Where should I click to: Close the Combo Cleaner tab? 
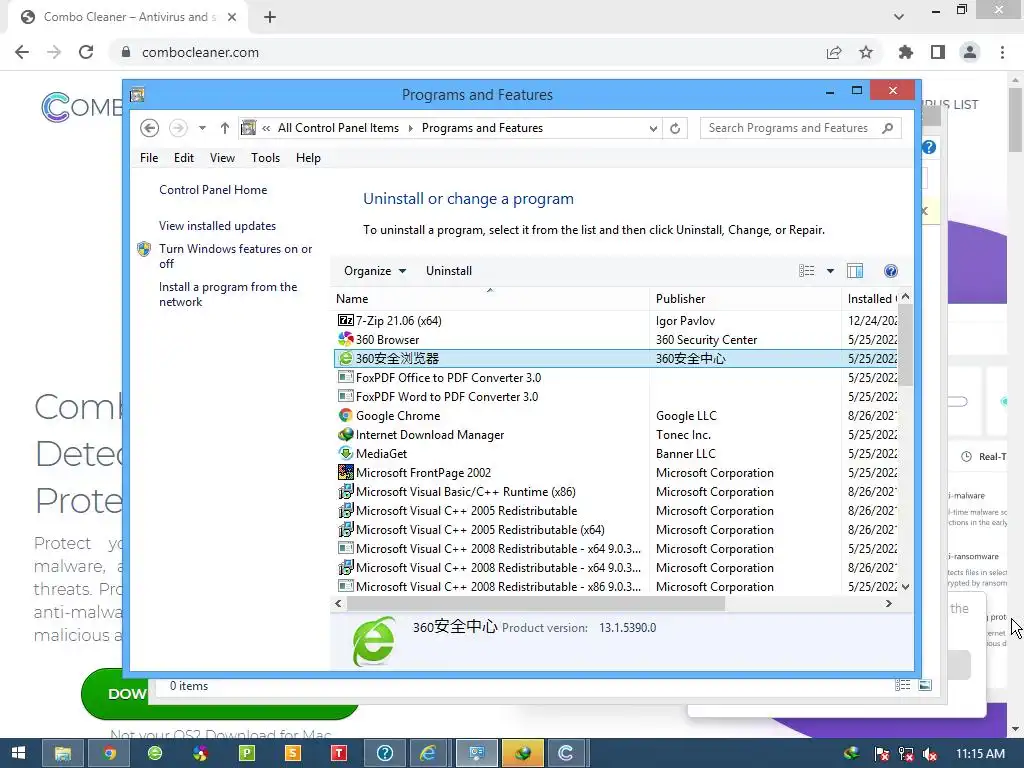[232, 17]
